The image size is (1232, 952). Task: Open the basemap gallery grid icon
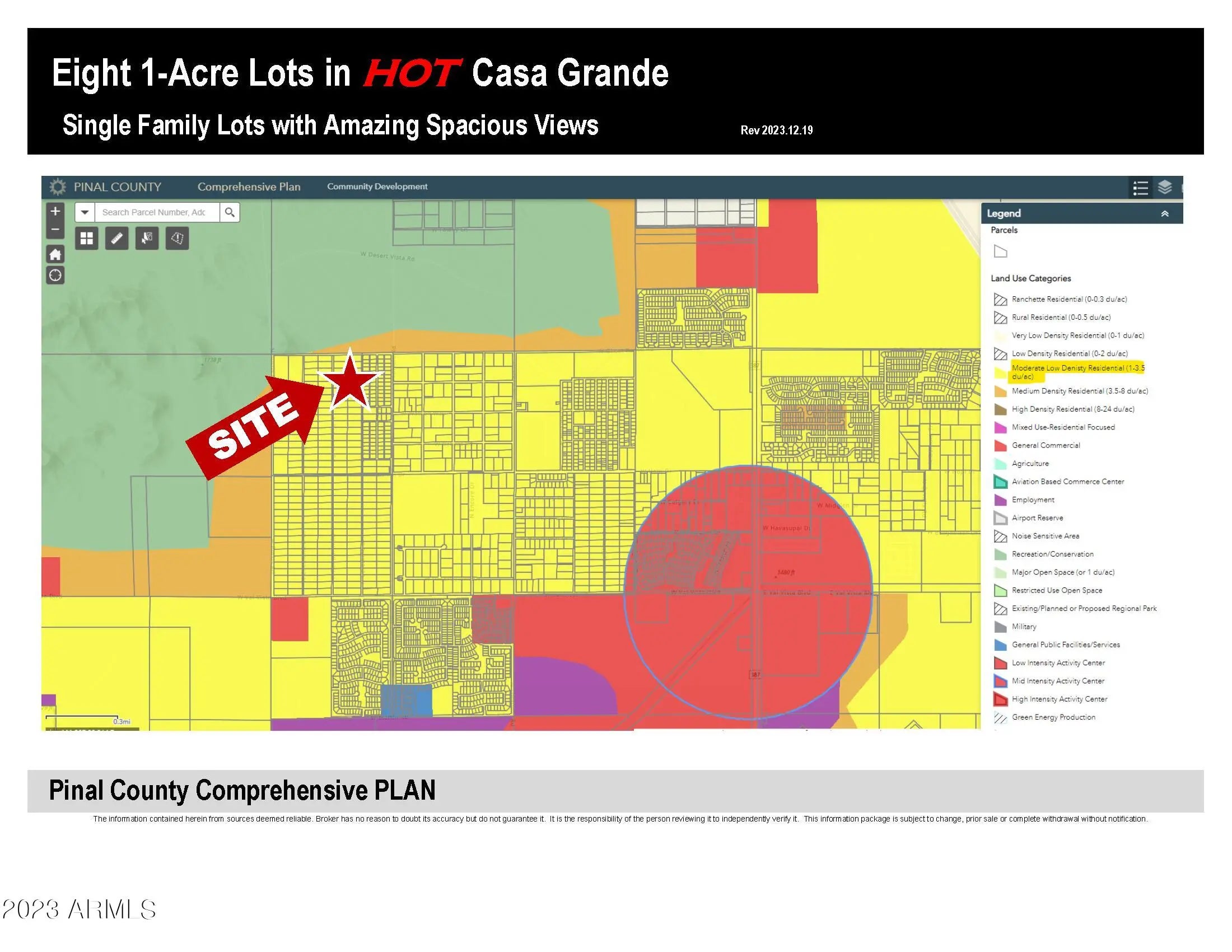point(86,238)
